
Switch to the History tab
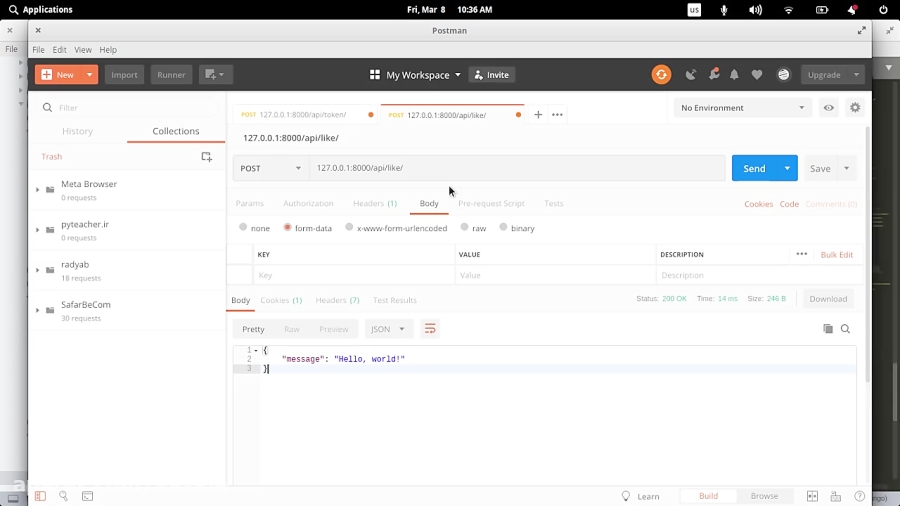77,131
